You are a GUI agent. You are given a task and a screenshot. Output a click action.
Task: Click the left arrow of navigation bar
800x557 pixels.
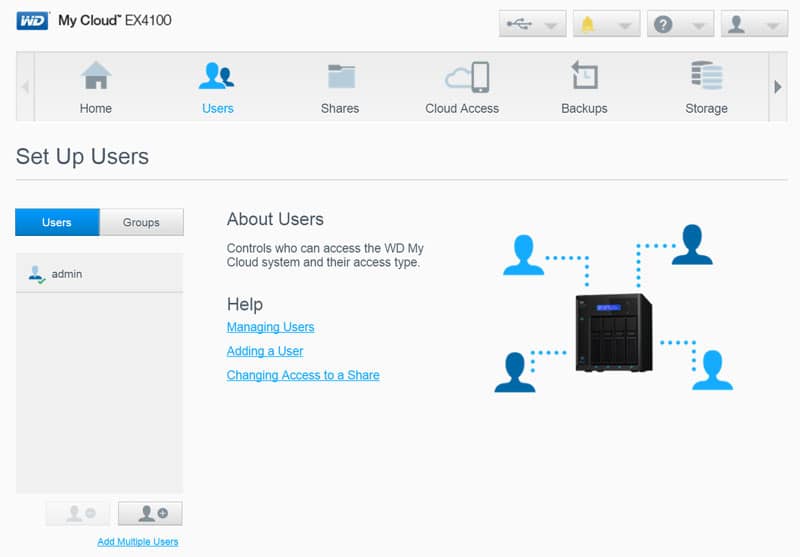click(25, 87)
